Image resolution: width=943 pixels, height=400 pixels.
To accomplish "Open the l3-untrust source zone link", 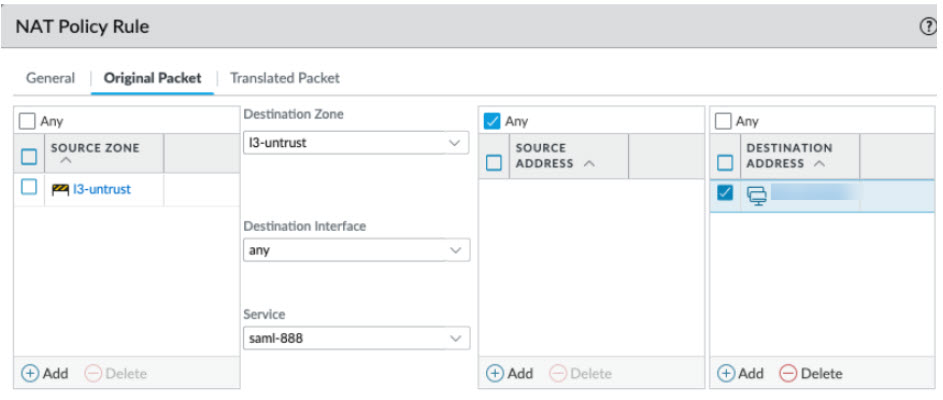I will point(102,188).
